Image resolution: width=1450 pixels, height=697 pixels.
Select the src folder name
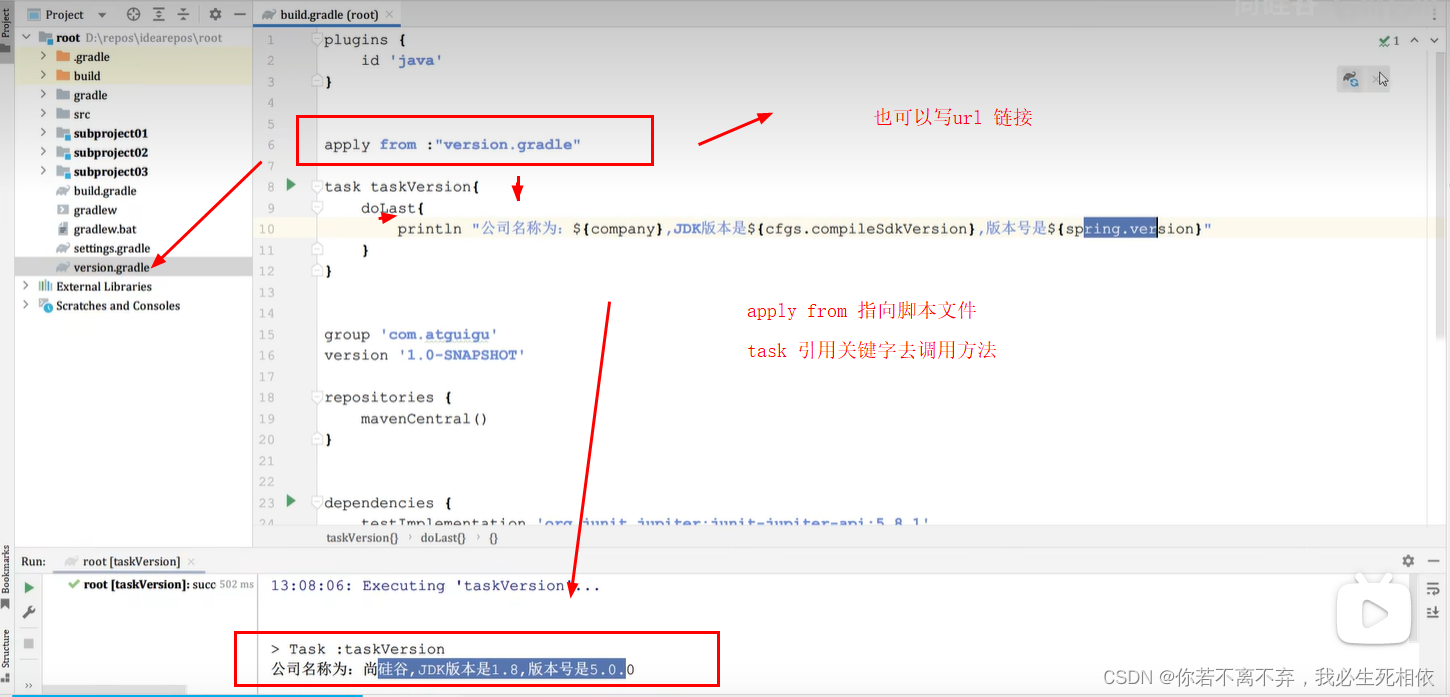tap(82, 114)
